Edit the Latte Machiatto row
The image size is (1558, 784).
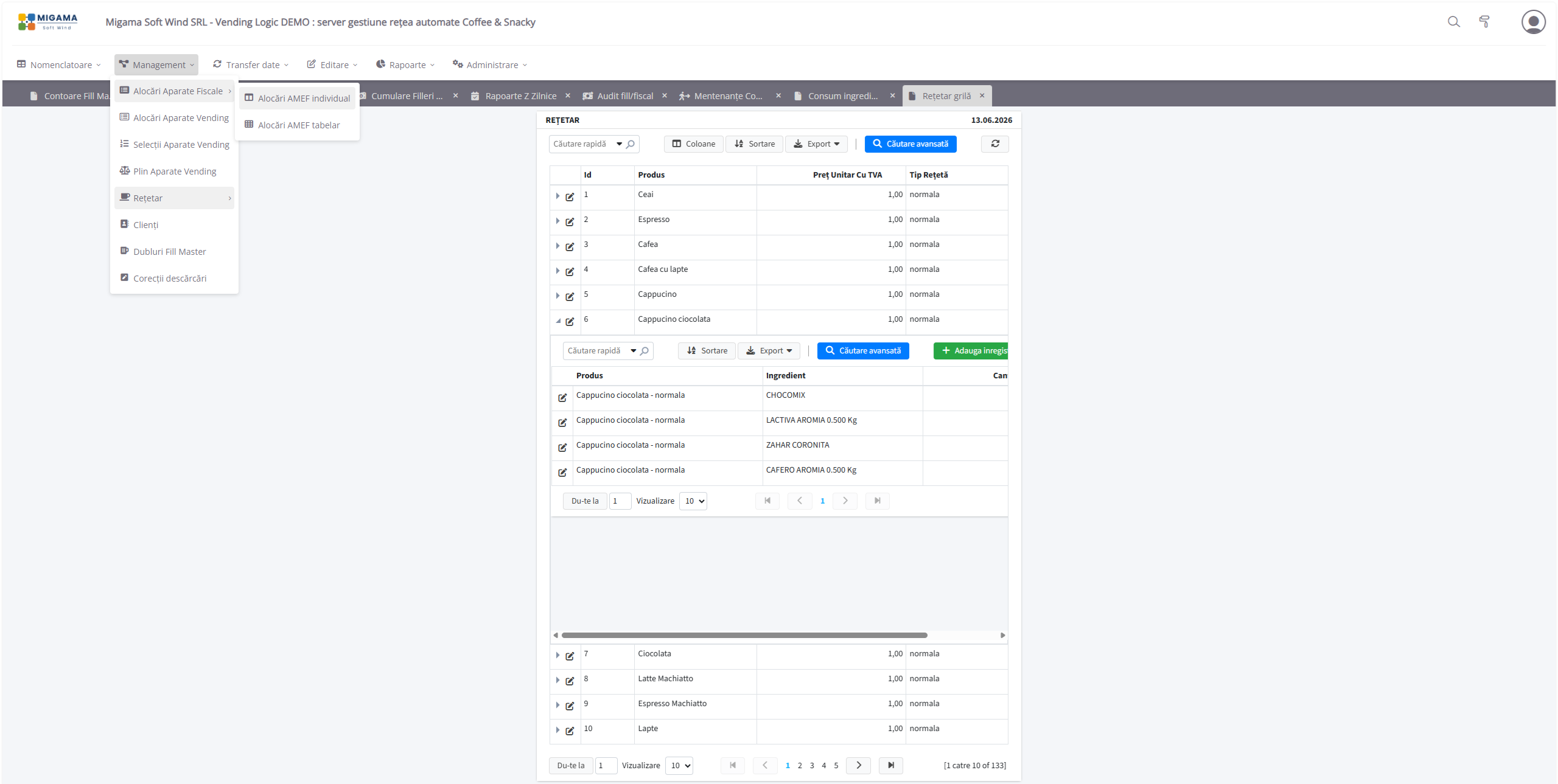coord(570,681)
